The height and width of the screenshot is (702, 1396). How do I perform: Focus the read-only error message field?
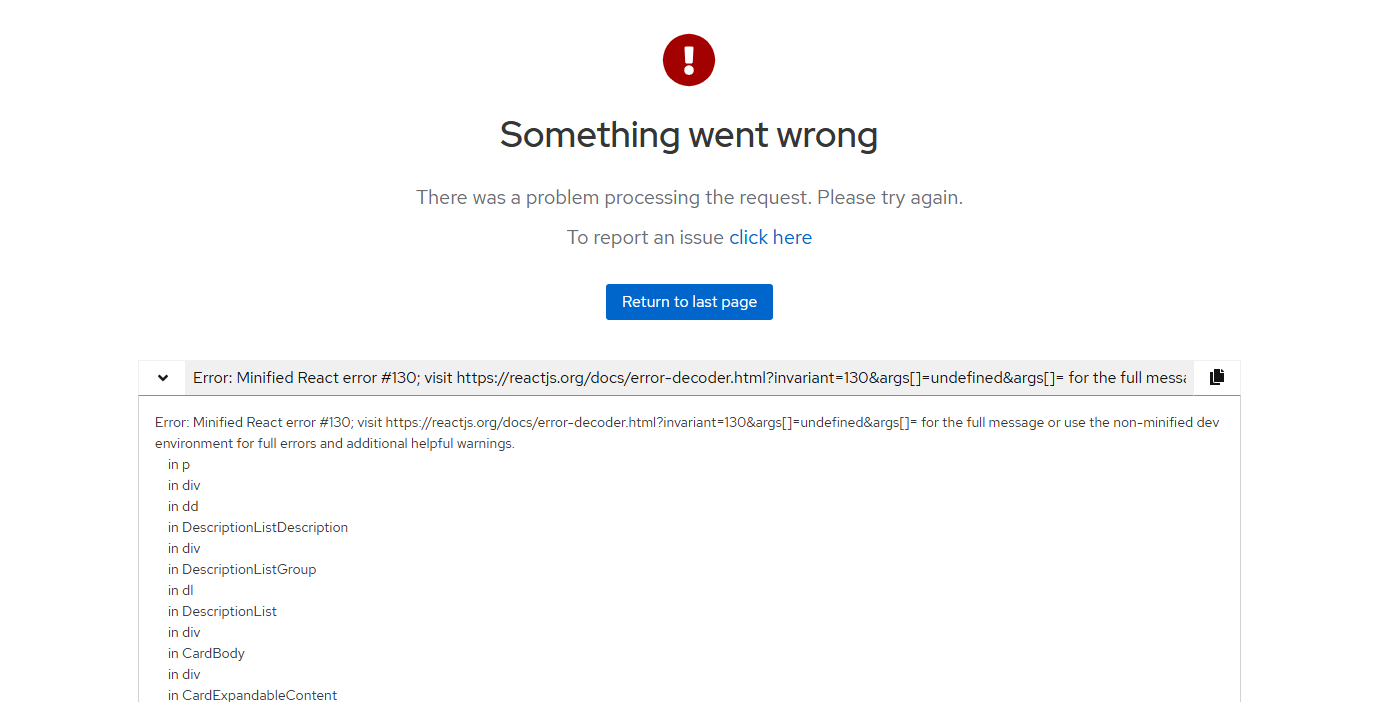pyautogui.click(x=689, y=378)
